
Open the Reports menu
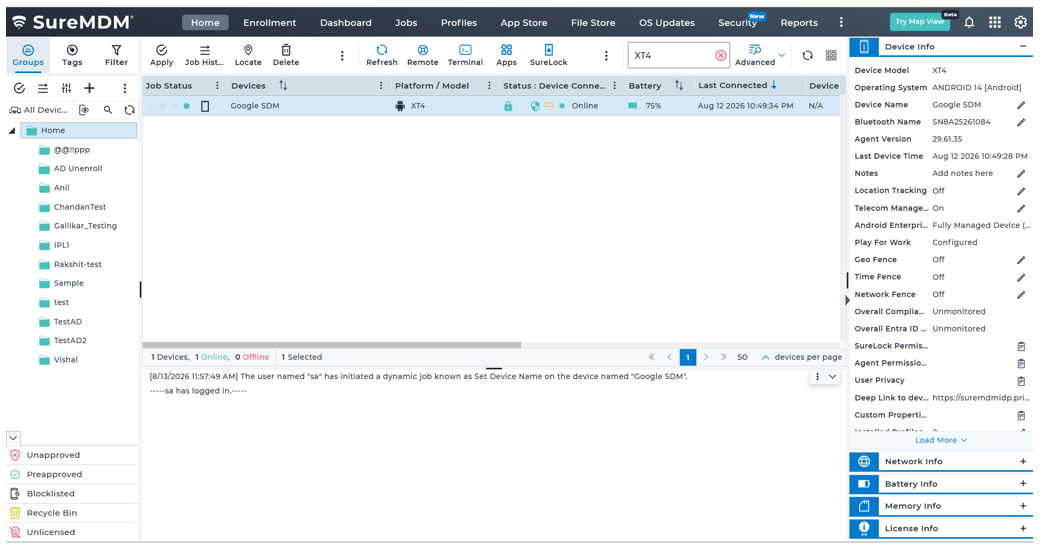click(799, 23)
